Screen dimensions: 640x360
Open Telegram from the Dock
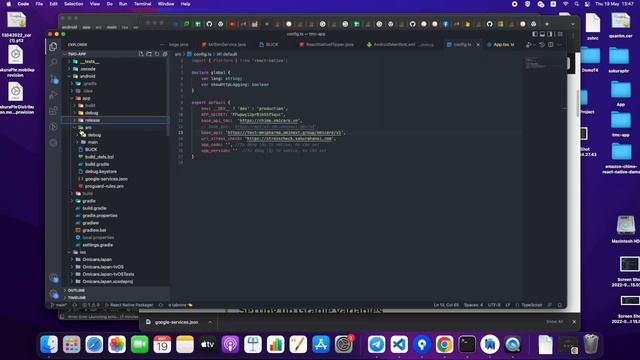[x=376, y=344]
